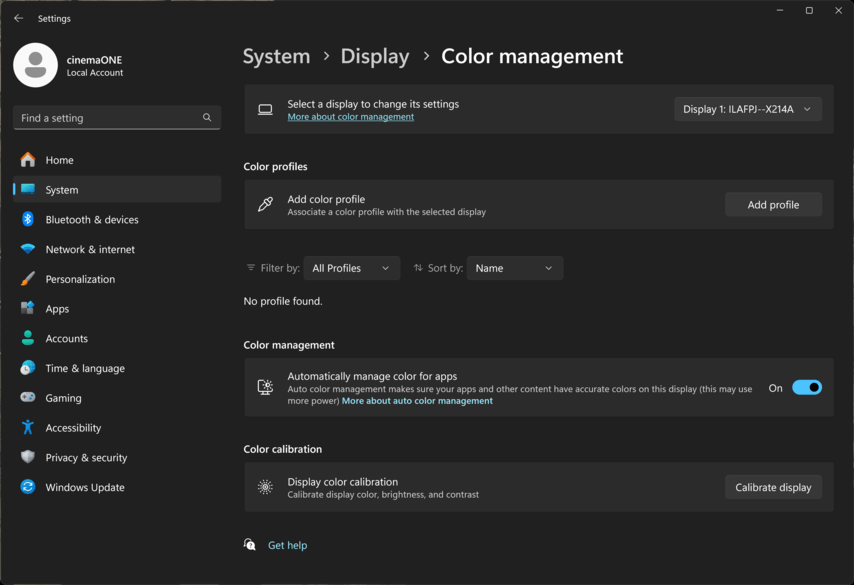Click the Accessibility figure icon
Screen dimensions: 854x585
click(28, 428)
